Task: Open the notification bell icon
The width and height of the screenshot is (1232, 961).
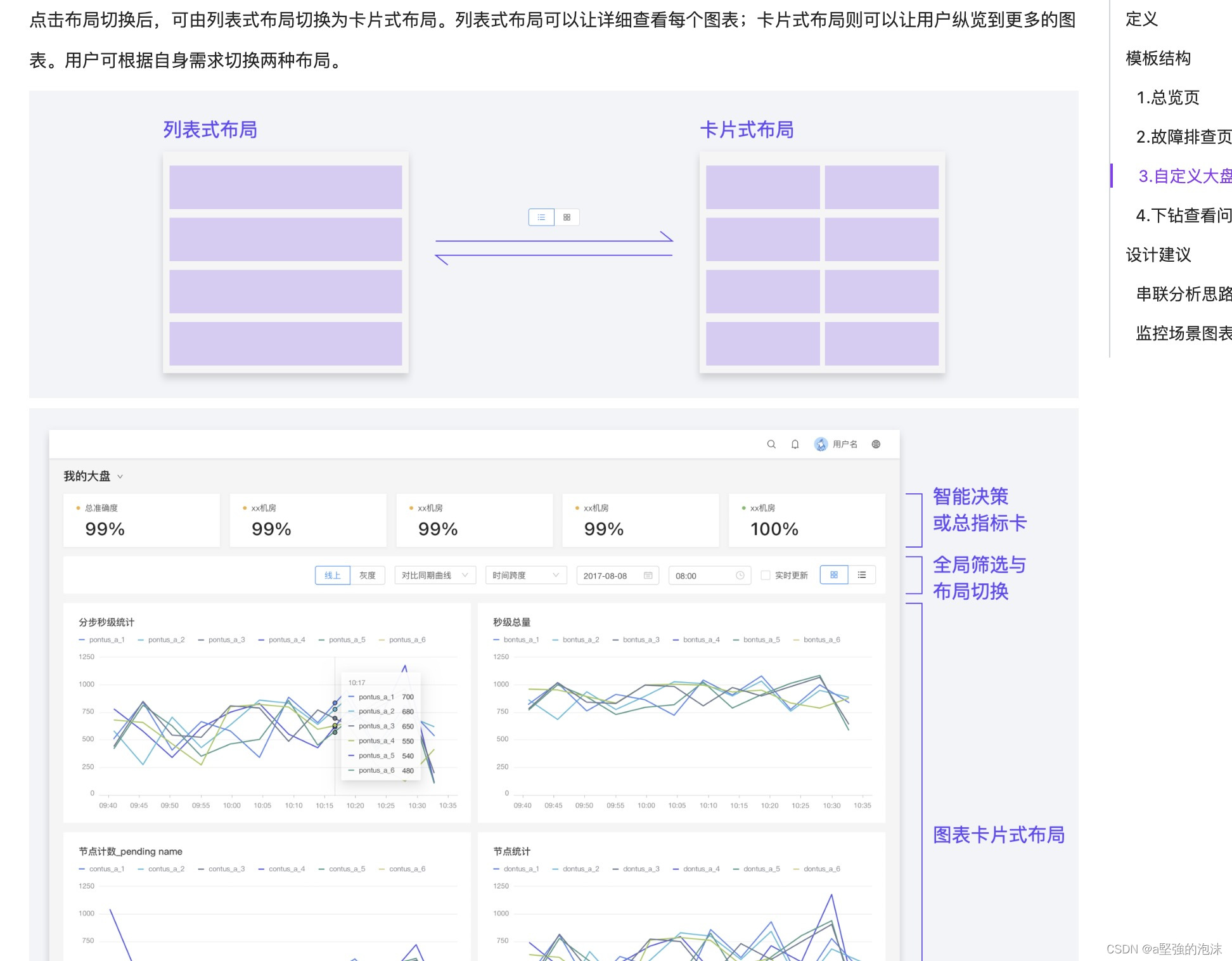Action: tap(795, 444)
